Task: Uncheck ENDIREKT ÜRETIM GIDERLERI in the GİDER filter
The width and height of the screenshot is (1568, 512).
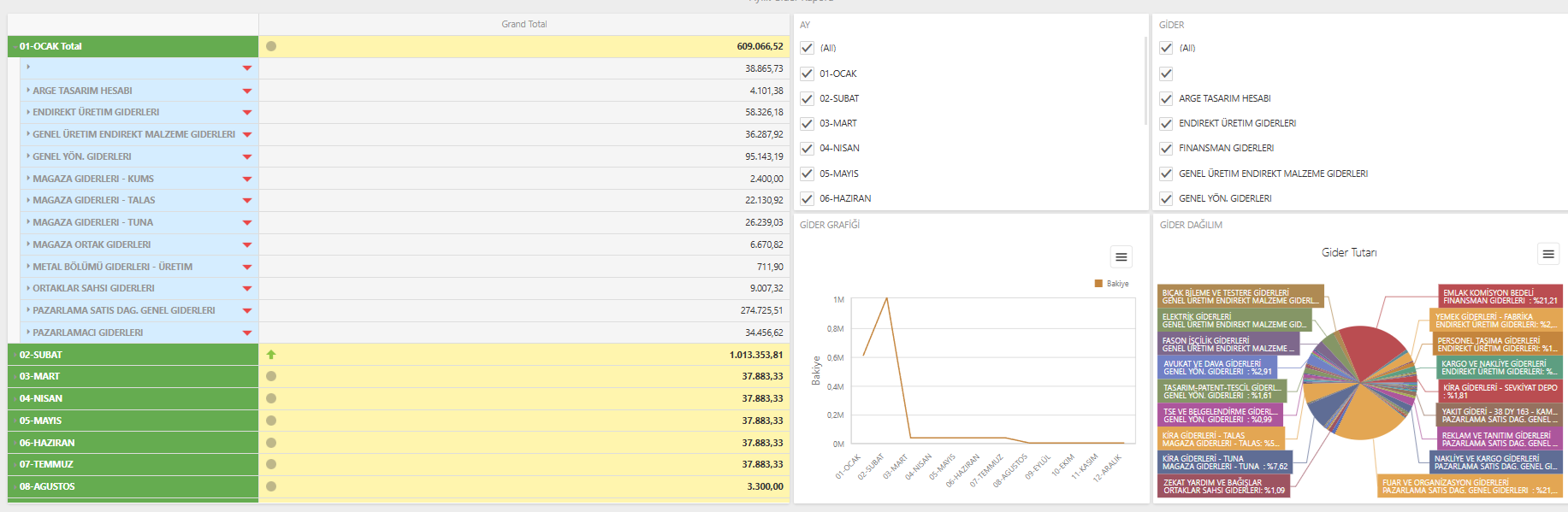Action: (x=1166, y=123)
